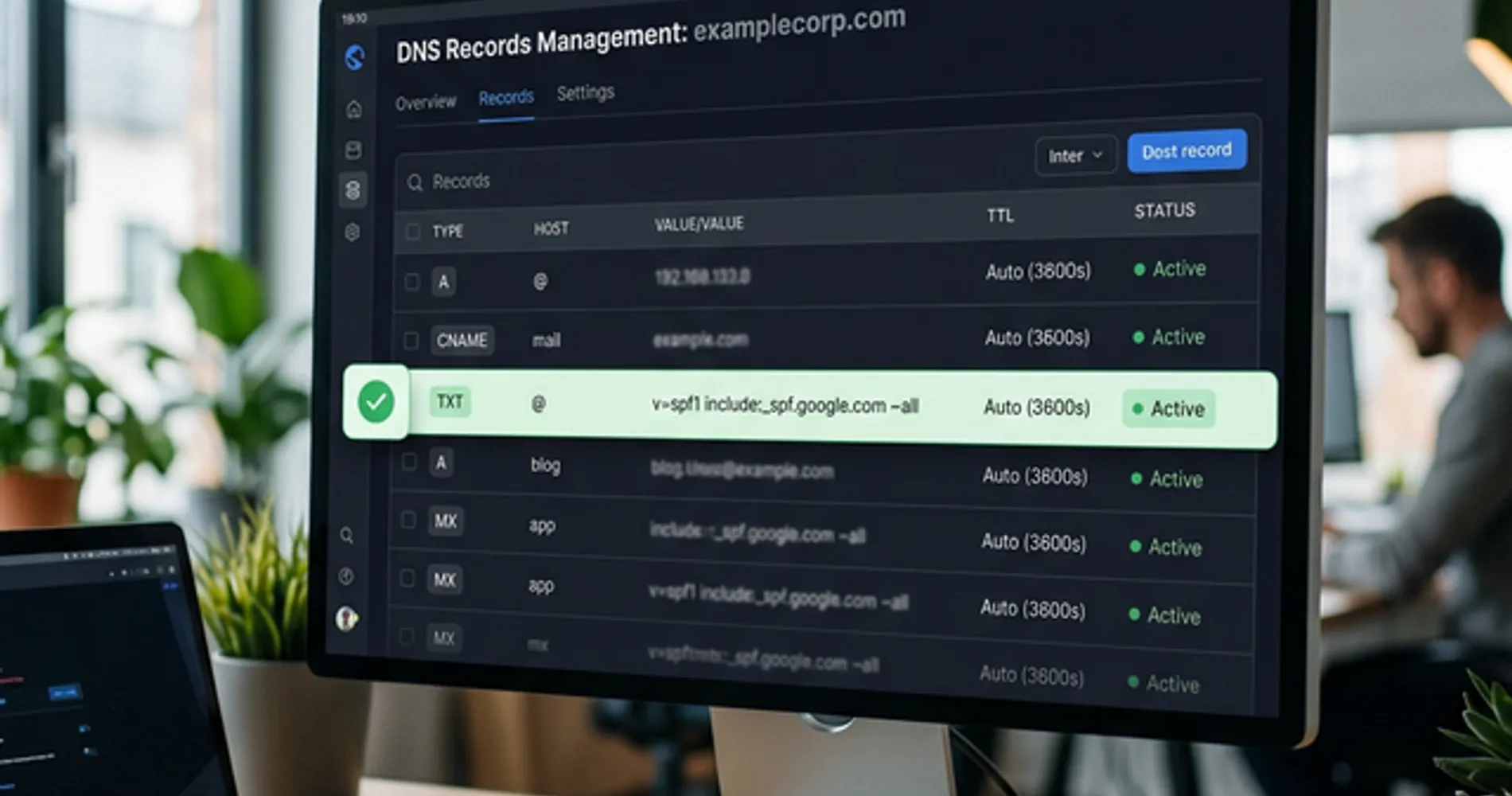Viewport: 1512px width, 796px height.
Task: Open the user avatar at the sidebar bottom
Action: 346,618
